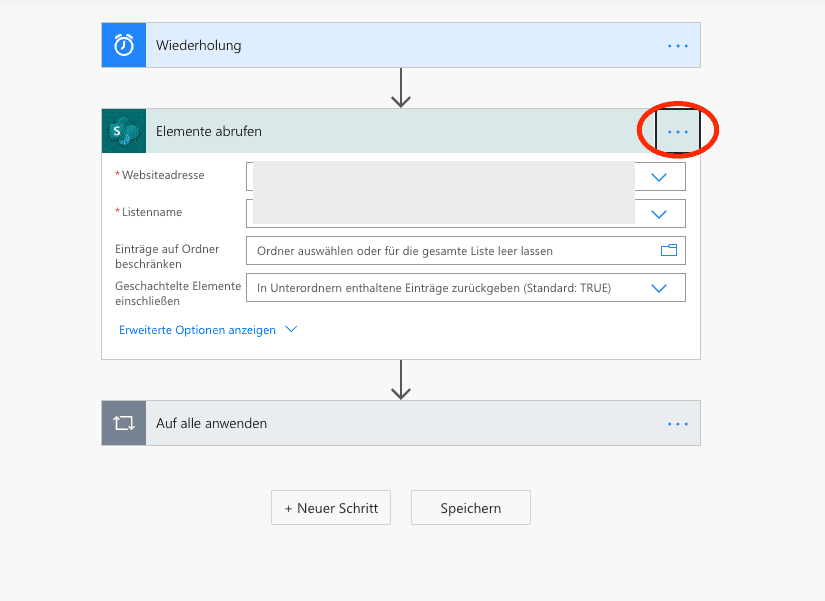Click the Wiederholung clock icon

coord(124,45)
